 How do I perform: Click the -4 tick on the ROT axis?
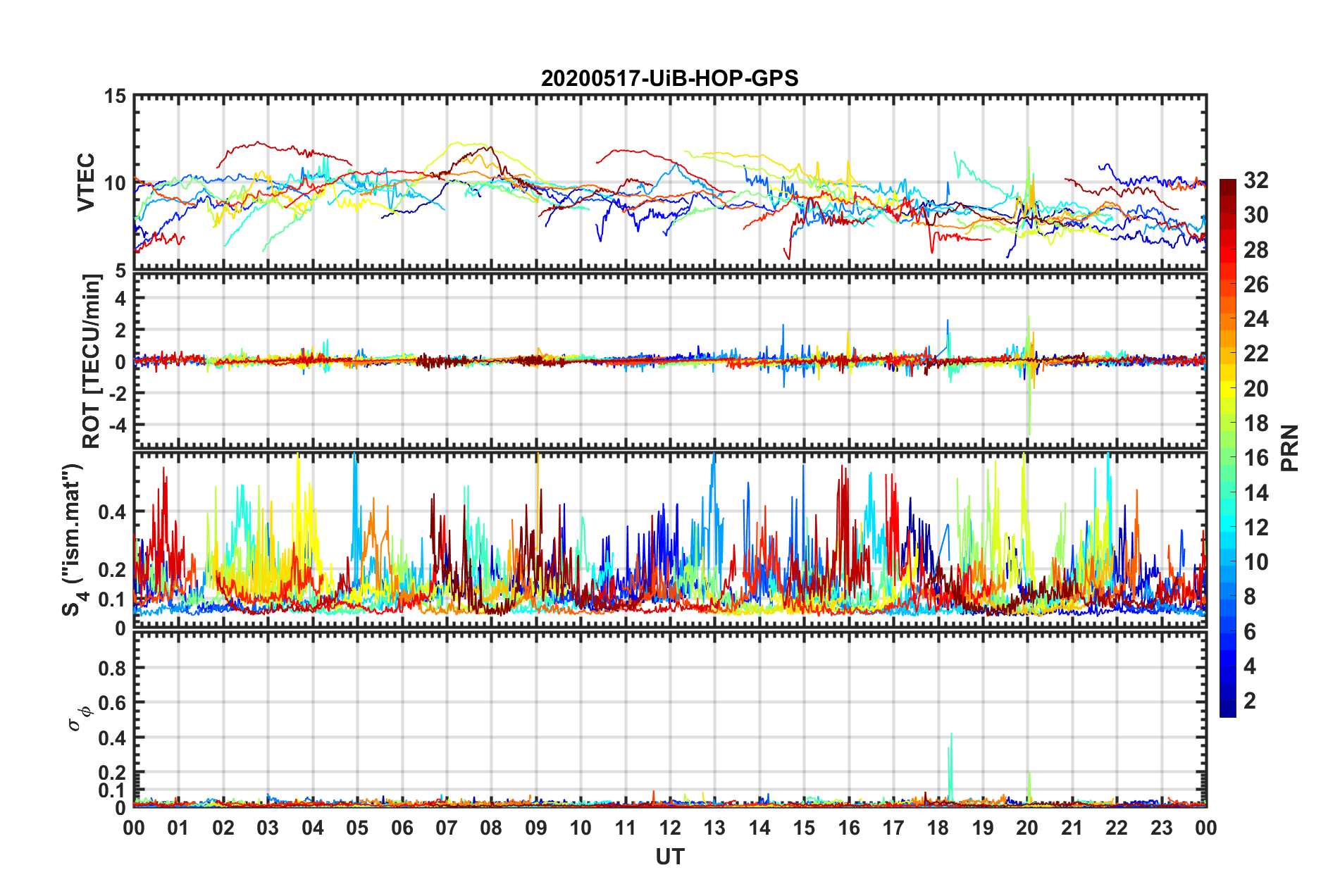(118, 425)
